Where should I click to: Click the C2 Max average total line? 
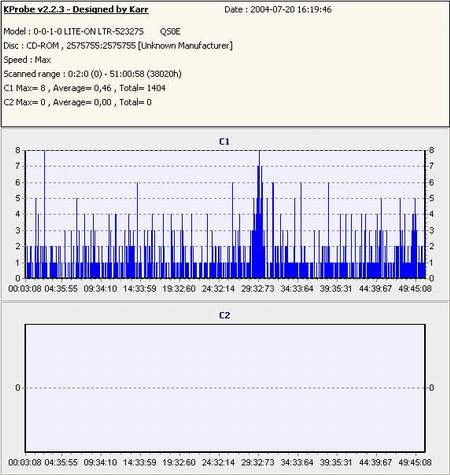pos(77,102)
